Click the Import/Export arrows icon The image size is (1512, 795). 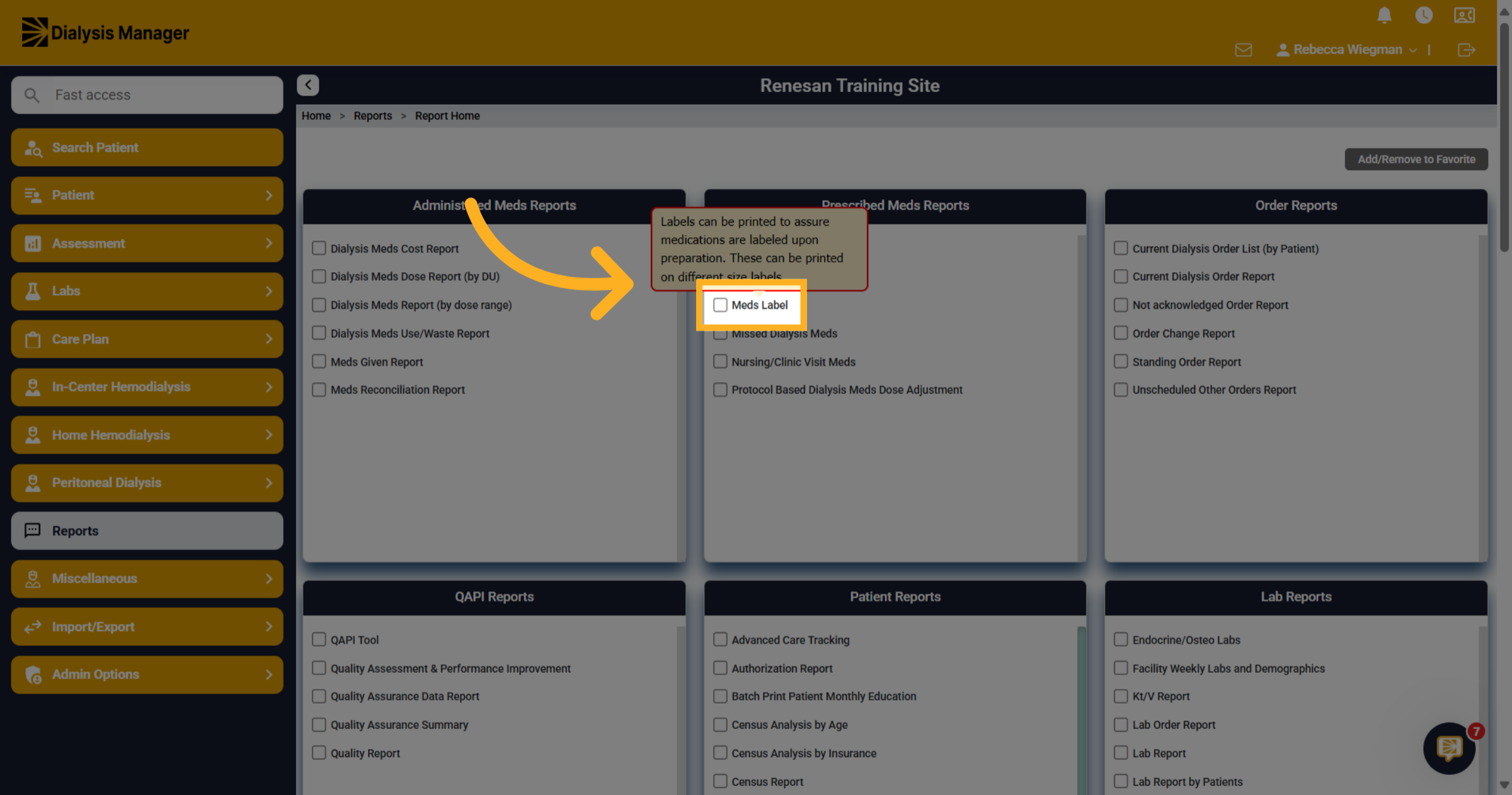pyautogui.click(x=33, y=627)
